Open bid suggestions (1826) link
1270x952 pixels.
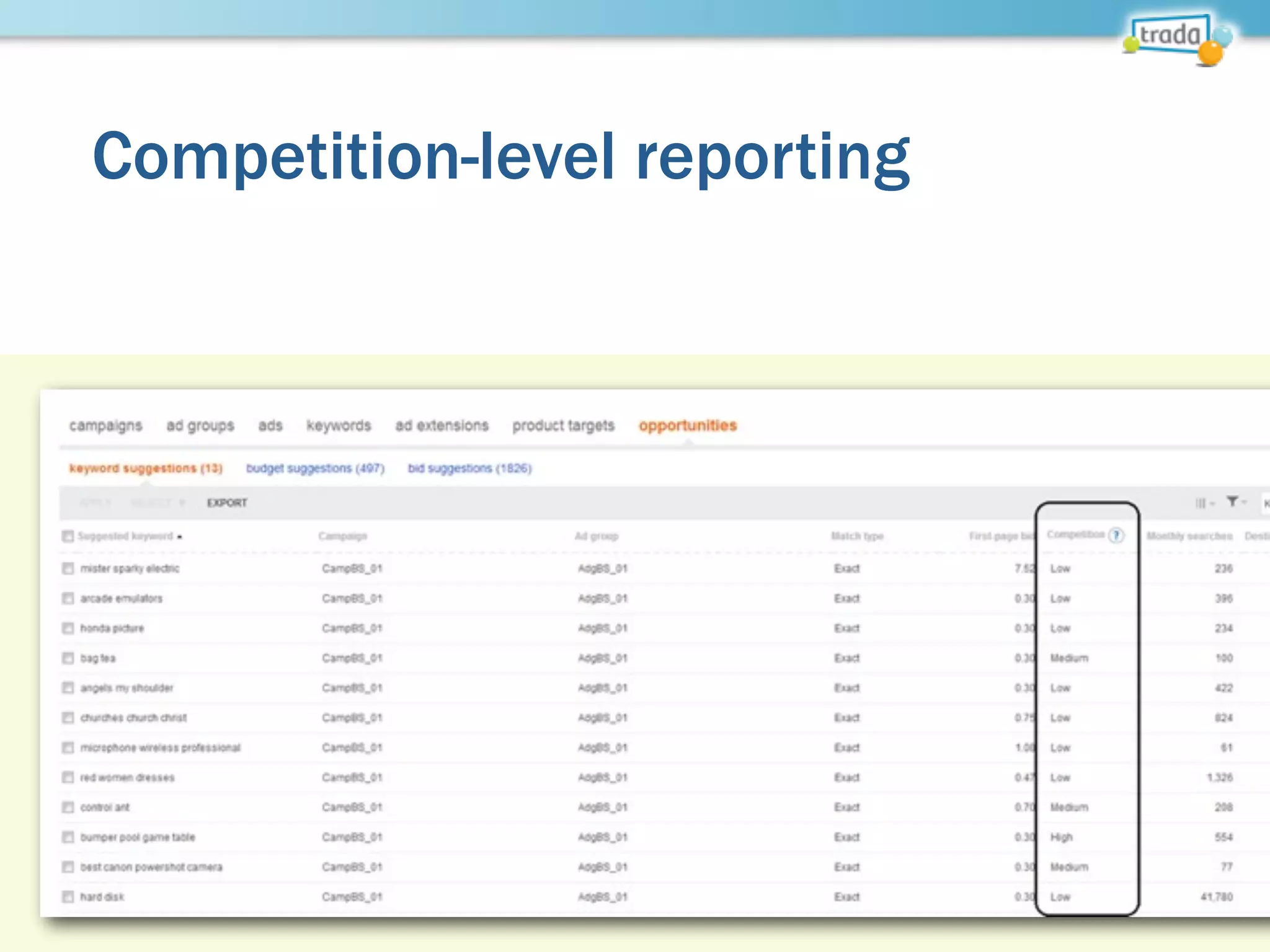coord(469,469)
